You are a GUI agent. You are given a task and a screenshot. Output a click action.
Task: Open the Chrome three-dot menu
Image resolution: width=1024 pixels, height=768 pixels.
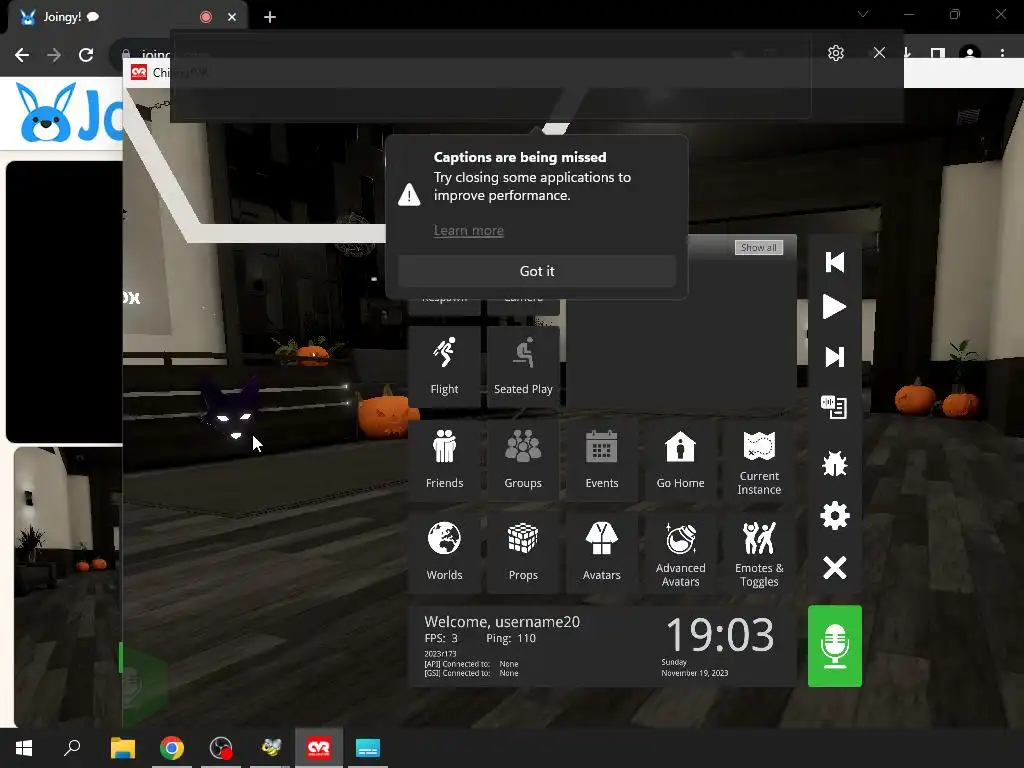(1002, 54)
